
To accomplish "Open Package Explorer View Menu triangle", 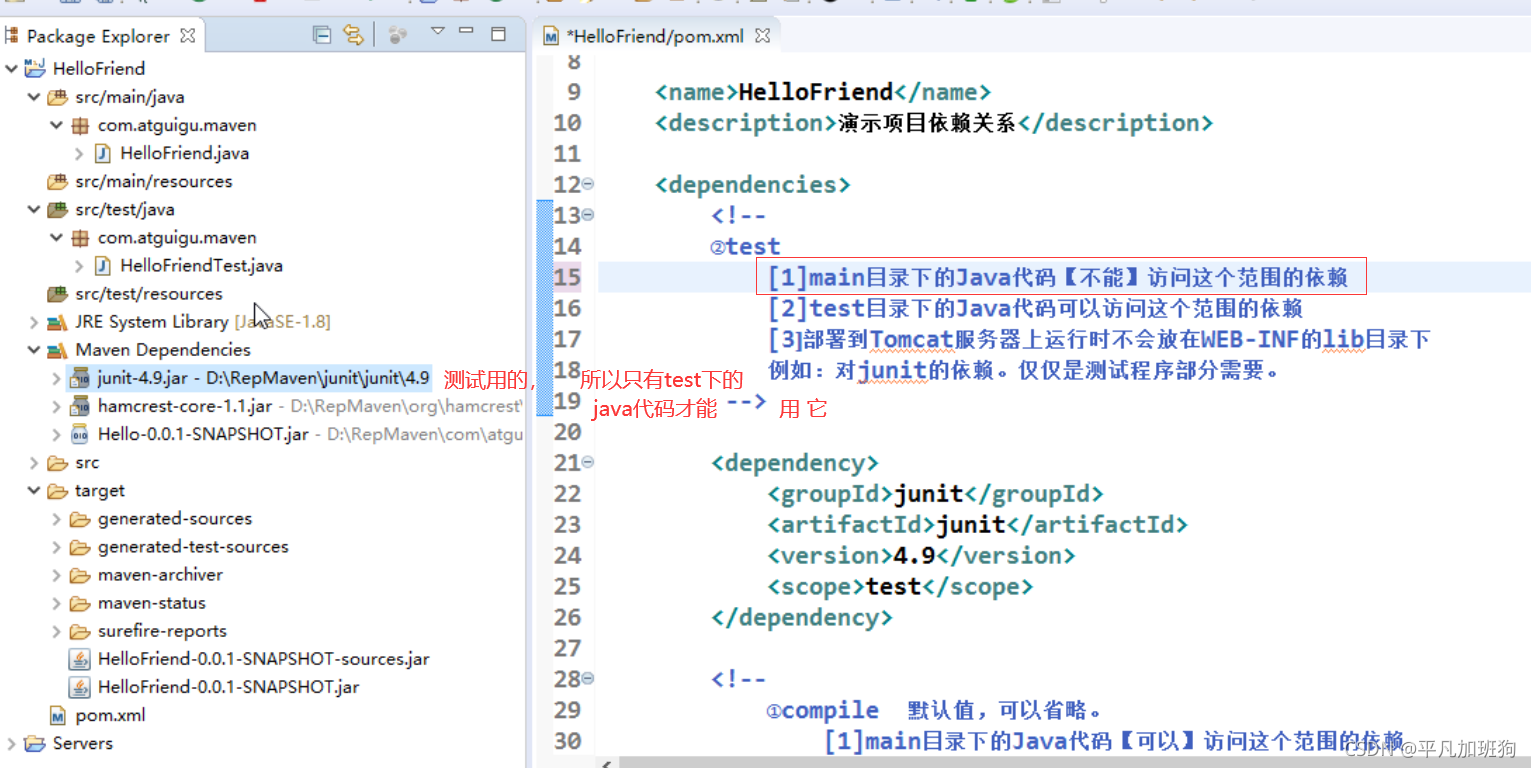I will coord(437,32).
